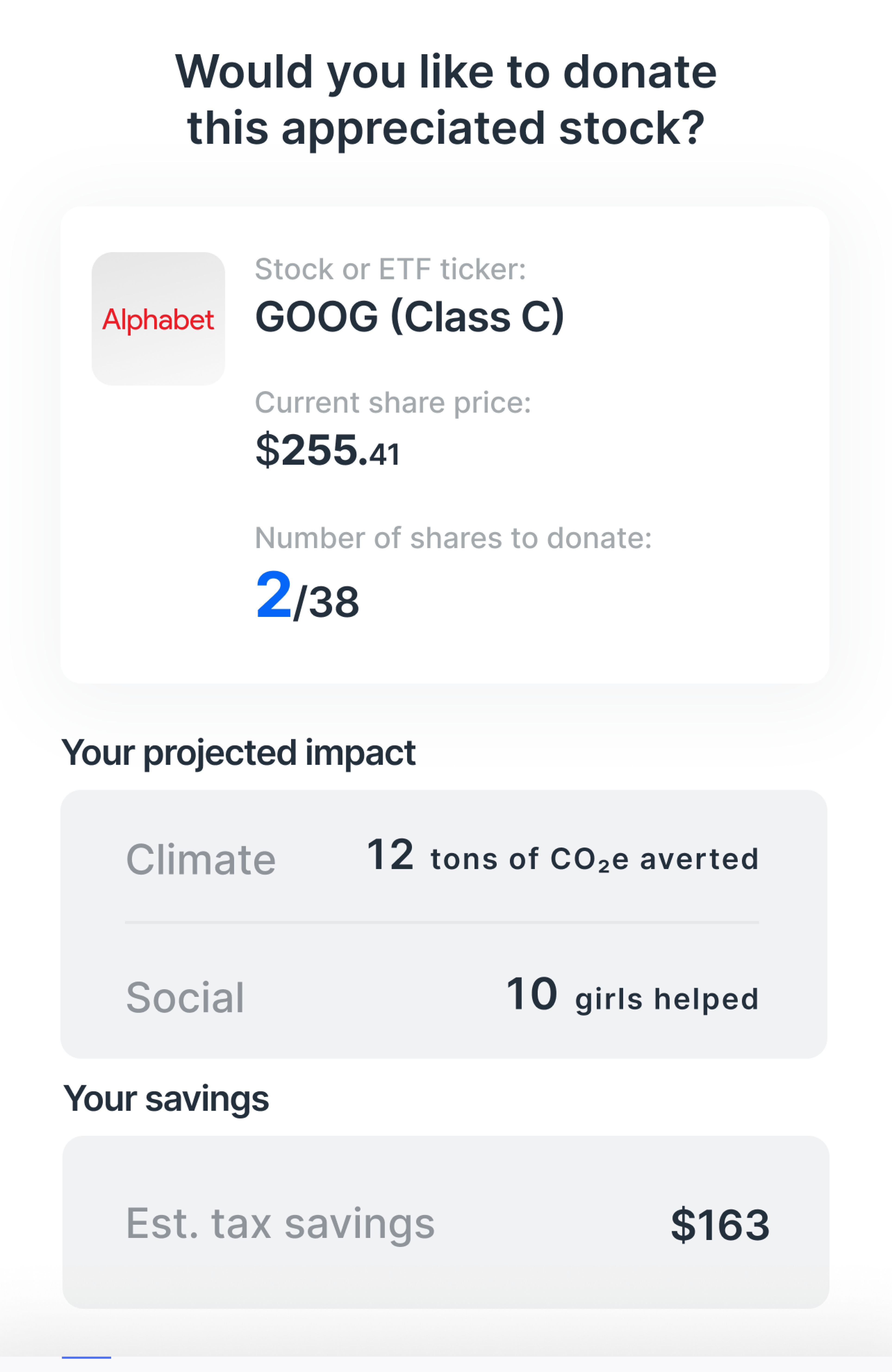Click the Alphabet logo thumbnail
This screenshot has height=1372, width=892.
(x=158, y=319)
